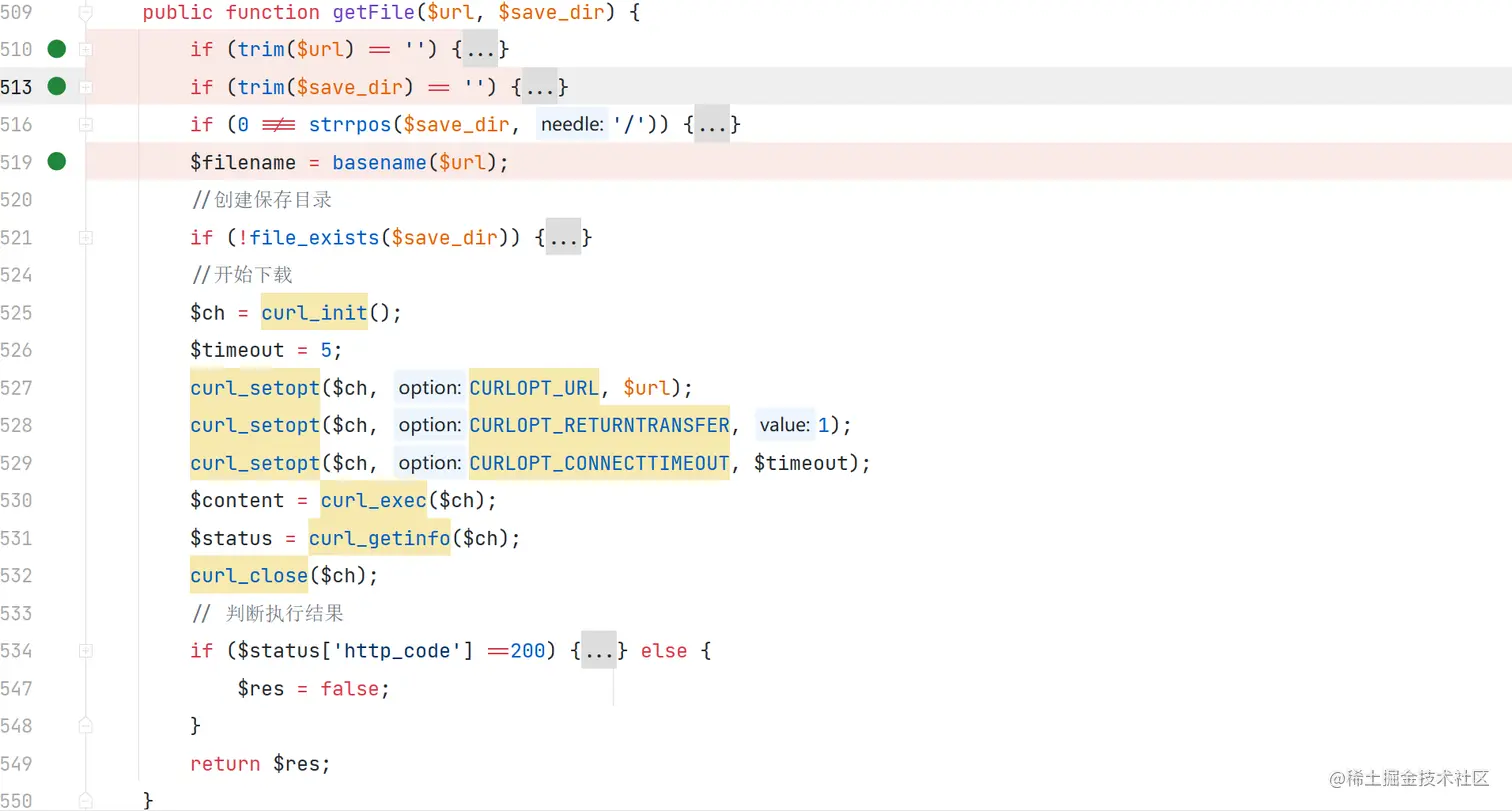
Task: Click CURLOPT_CONNECTTIMEOUT constant
Action: [599, 463]
